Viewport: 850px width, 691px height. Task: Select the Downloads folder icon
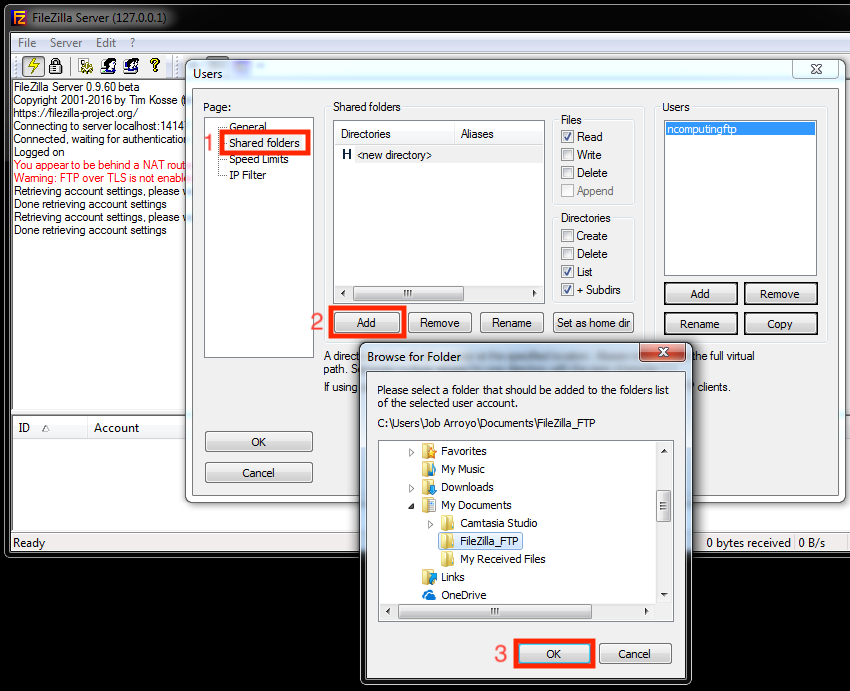[x=429, y=487]
